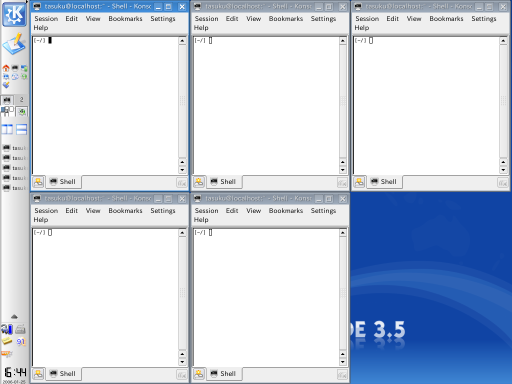Launch Konsole from the panel quick-launch icons

tap(15, 68)
